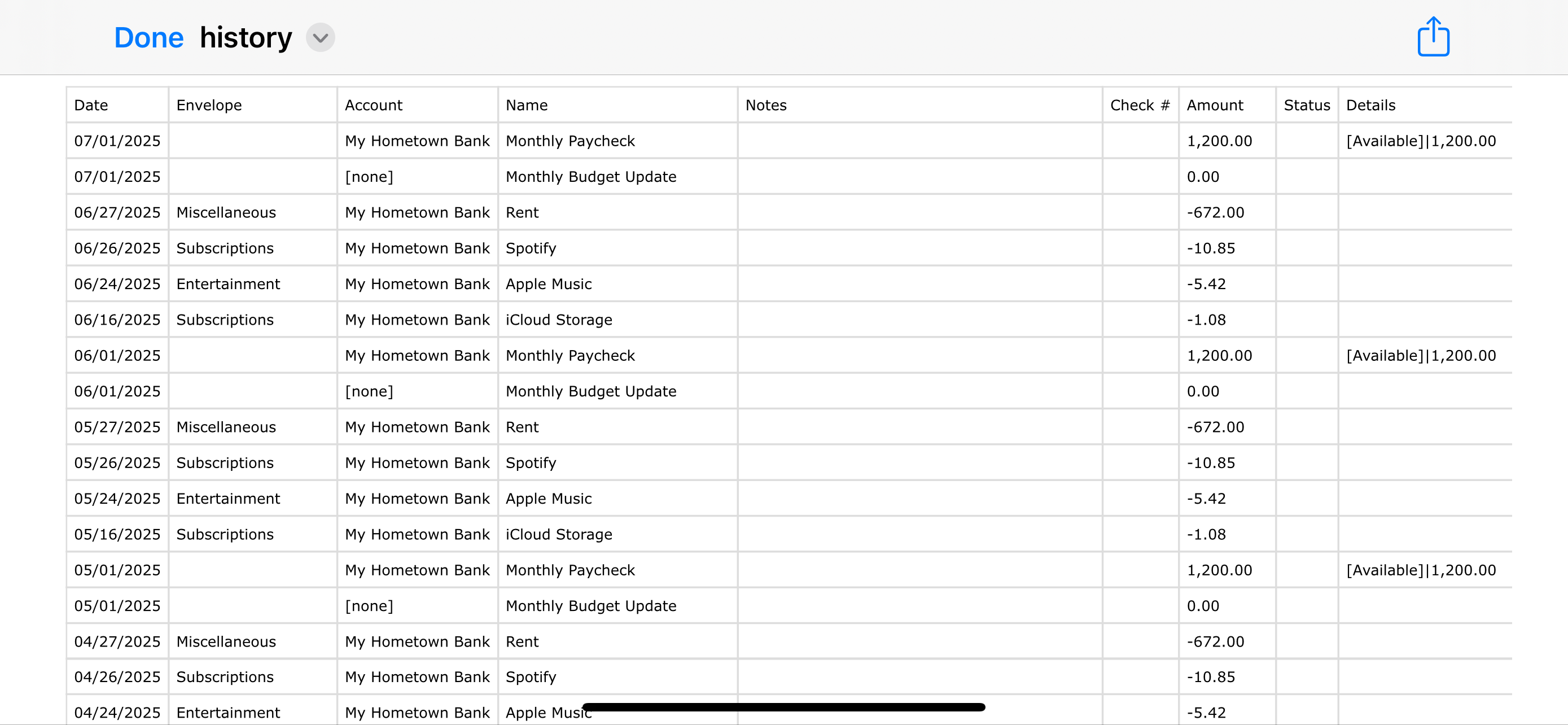
Task: Select the -10.85 amount on 05/26/2025
Action: coord(1211,463)
